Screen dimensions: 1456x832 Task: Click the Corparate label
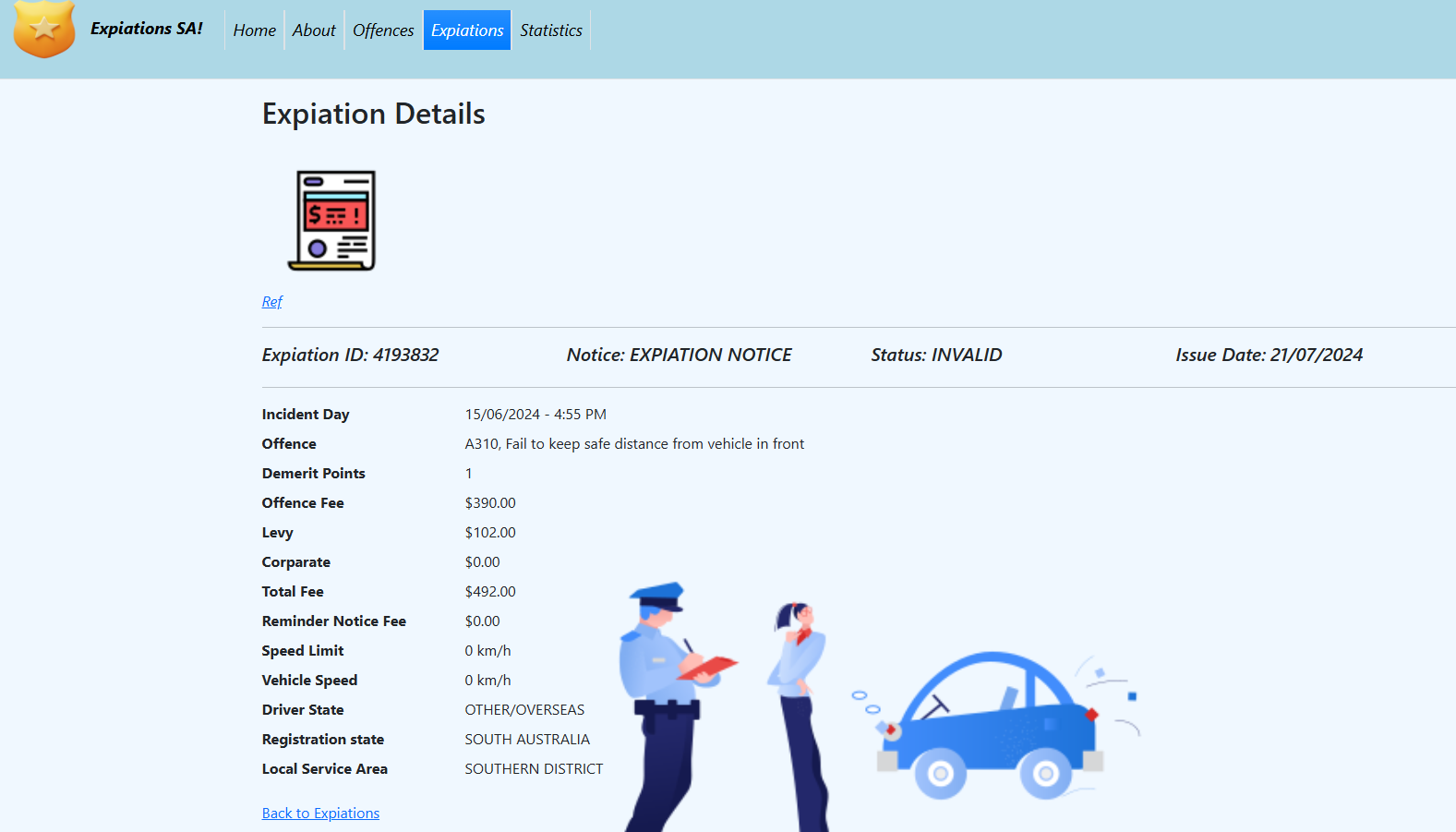pos(296,562)
